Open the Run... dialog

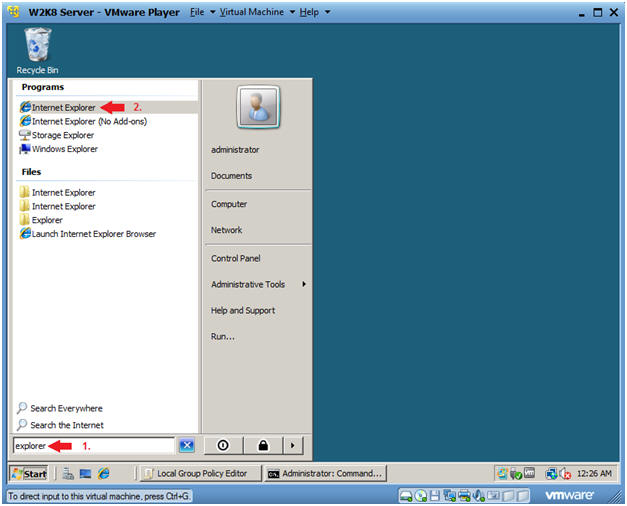(x=223, y=336)
